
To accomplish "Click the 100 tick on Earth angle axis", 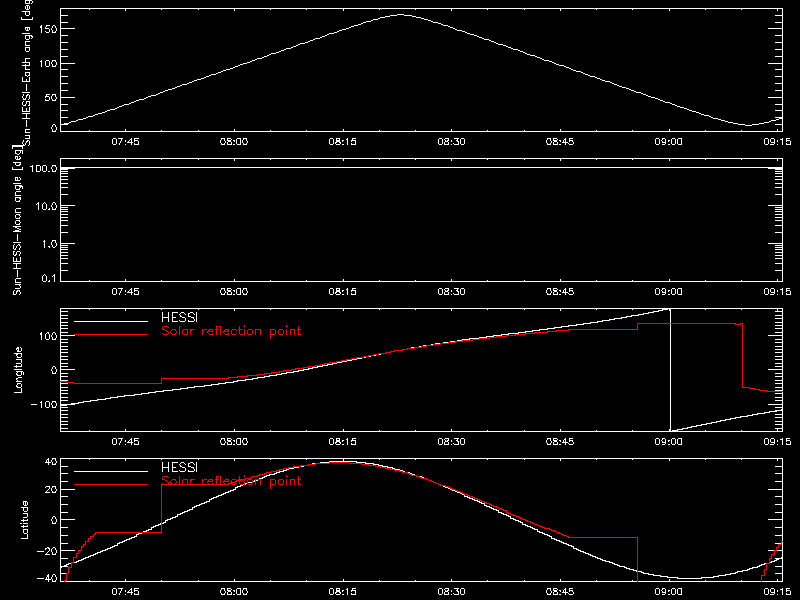I will pyautogui.click(x=48, y=63).
